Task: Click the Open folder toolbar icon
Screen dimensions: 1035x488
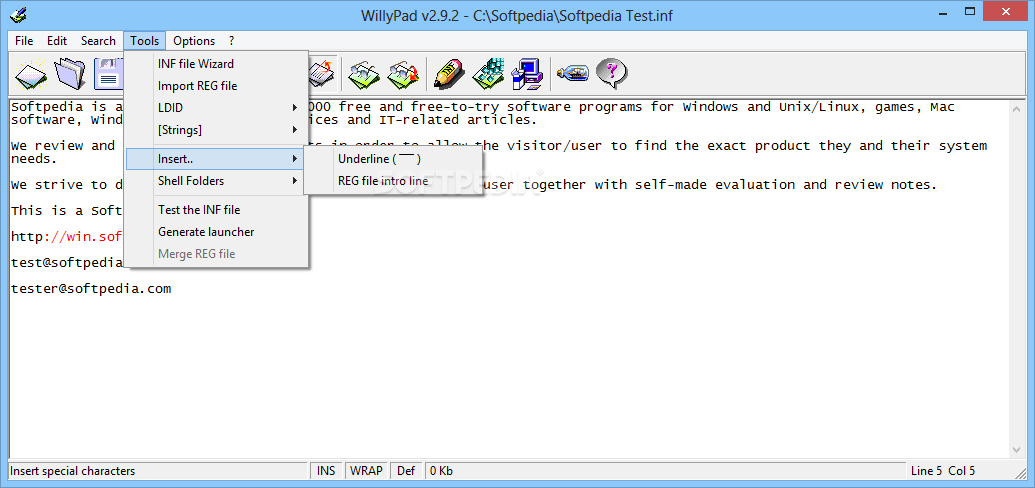Action: (x=69, y=73)
